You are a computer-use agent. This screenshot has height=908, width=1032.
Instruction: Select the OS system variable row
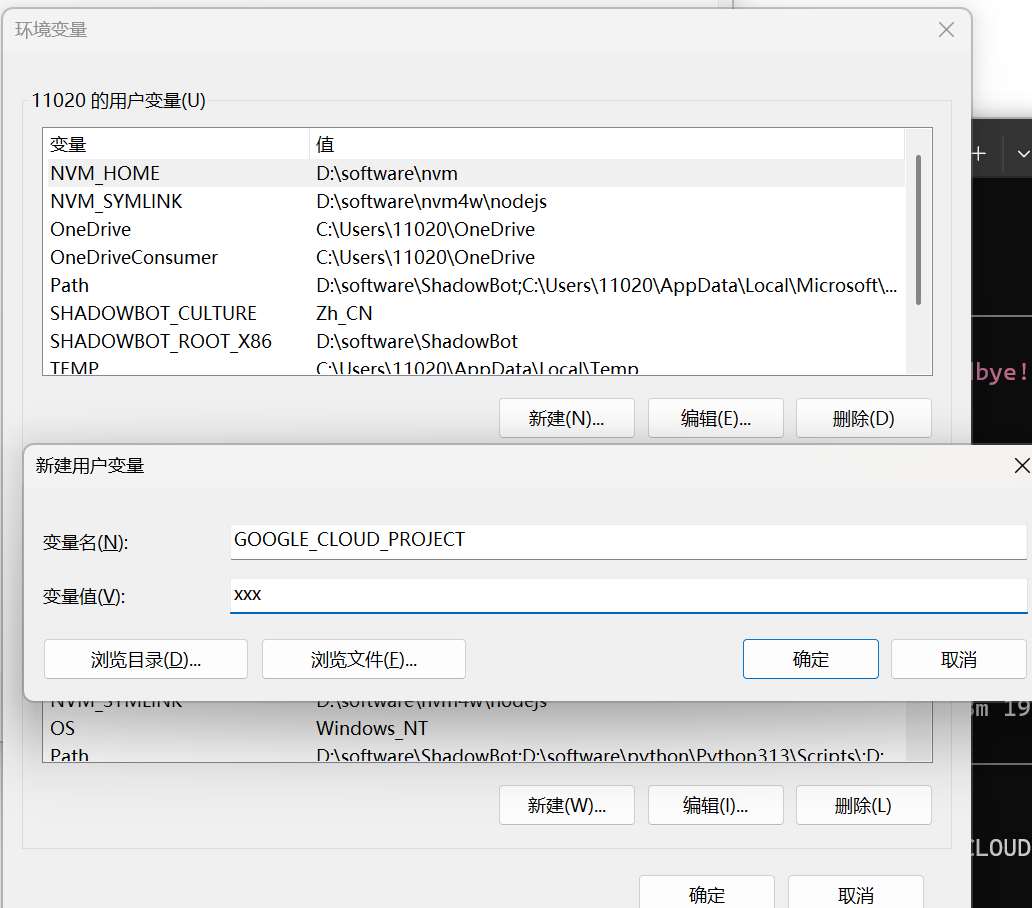tap(475, 728)
